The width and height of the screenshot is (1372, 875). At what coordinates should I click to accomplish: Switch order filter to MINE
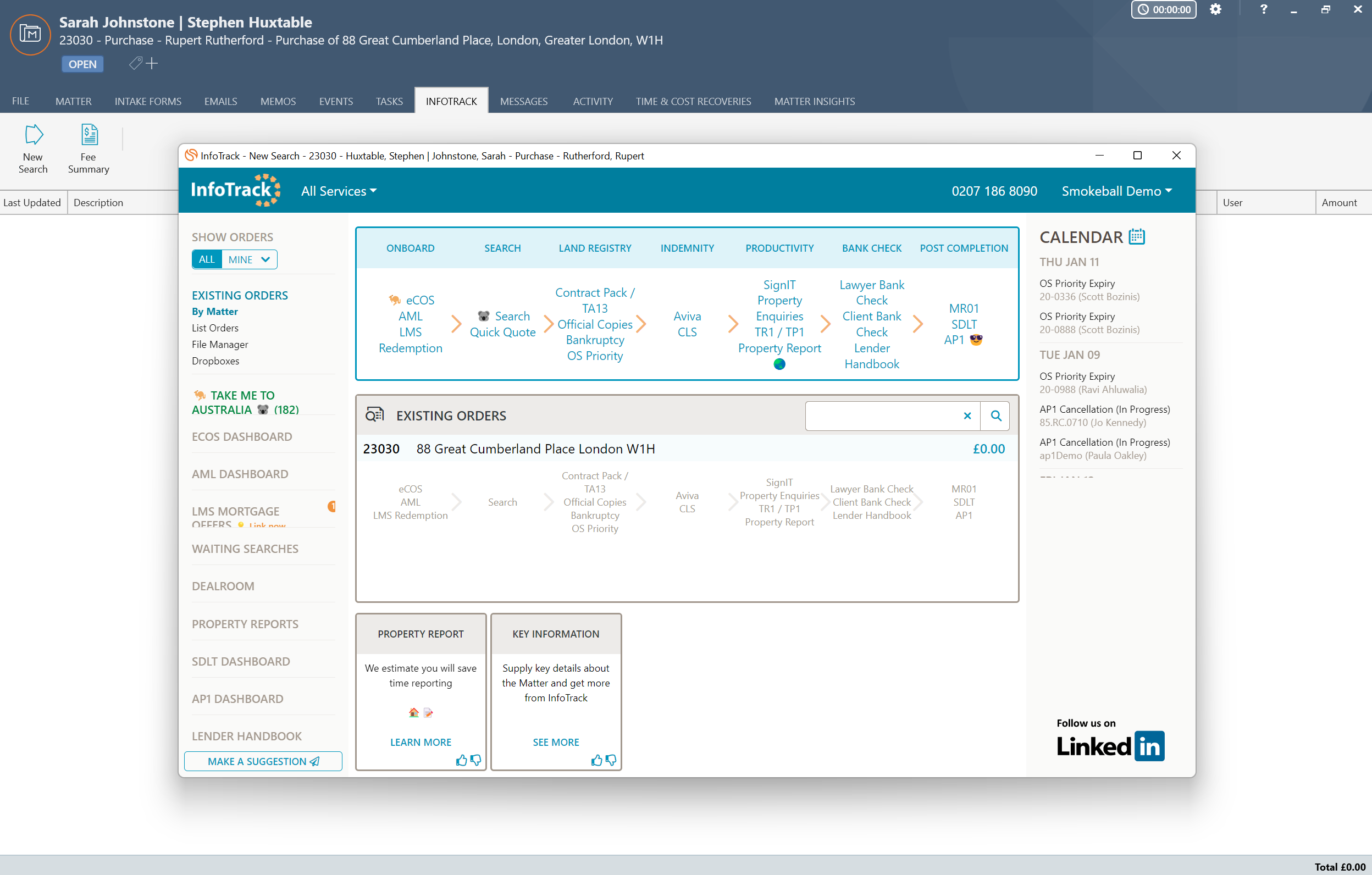point(240,260)
